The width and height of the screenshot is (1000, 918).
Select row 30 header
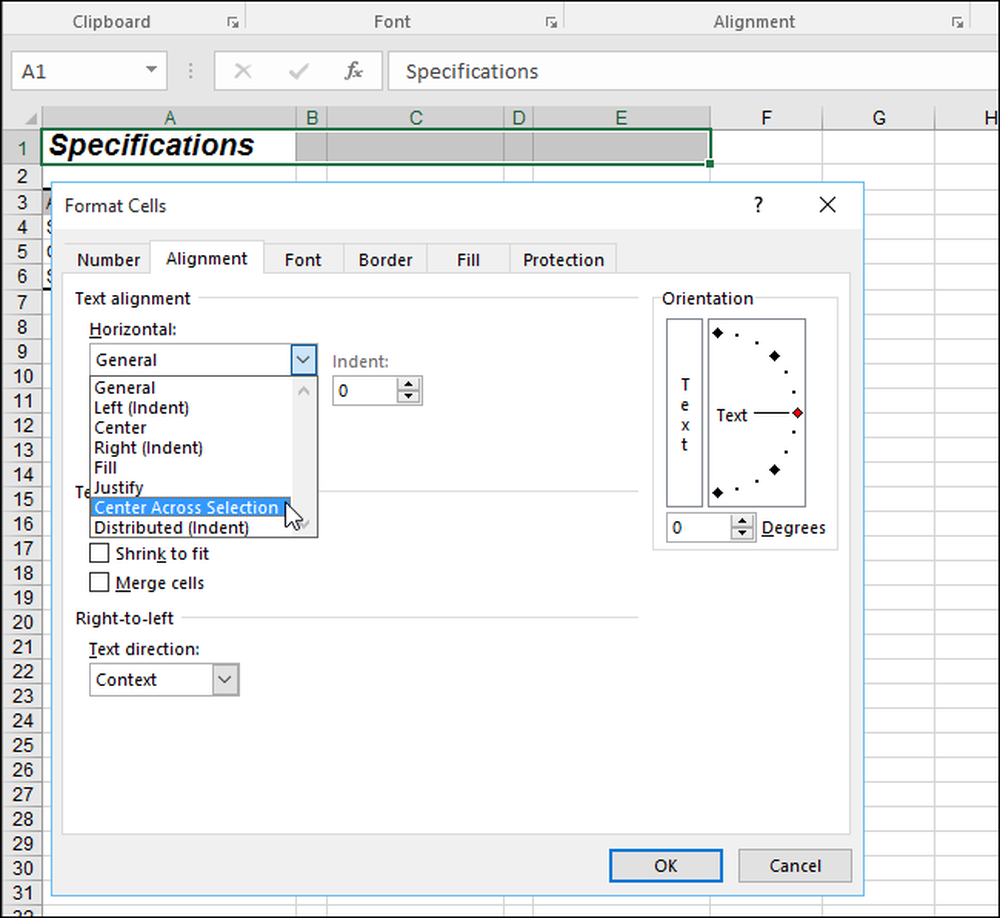tap(23, 868)
